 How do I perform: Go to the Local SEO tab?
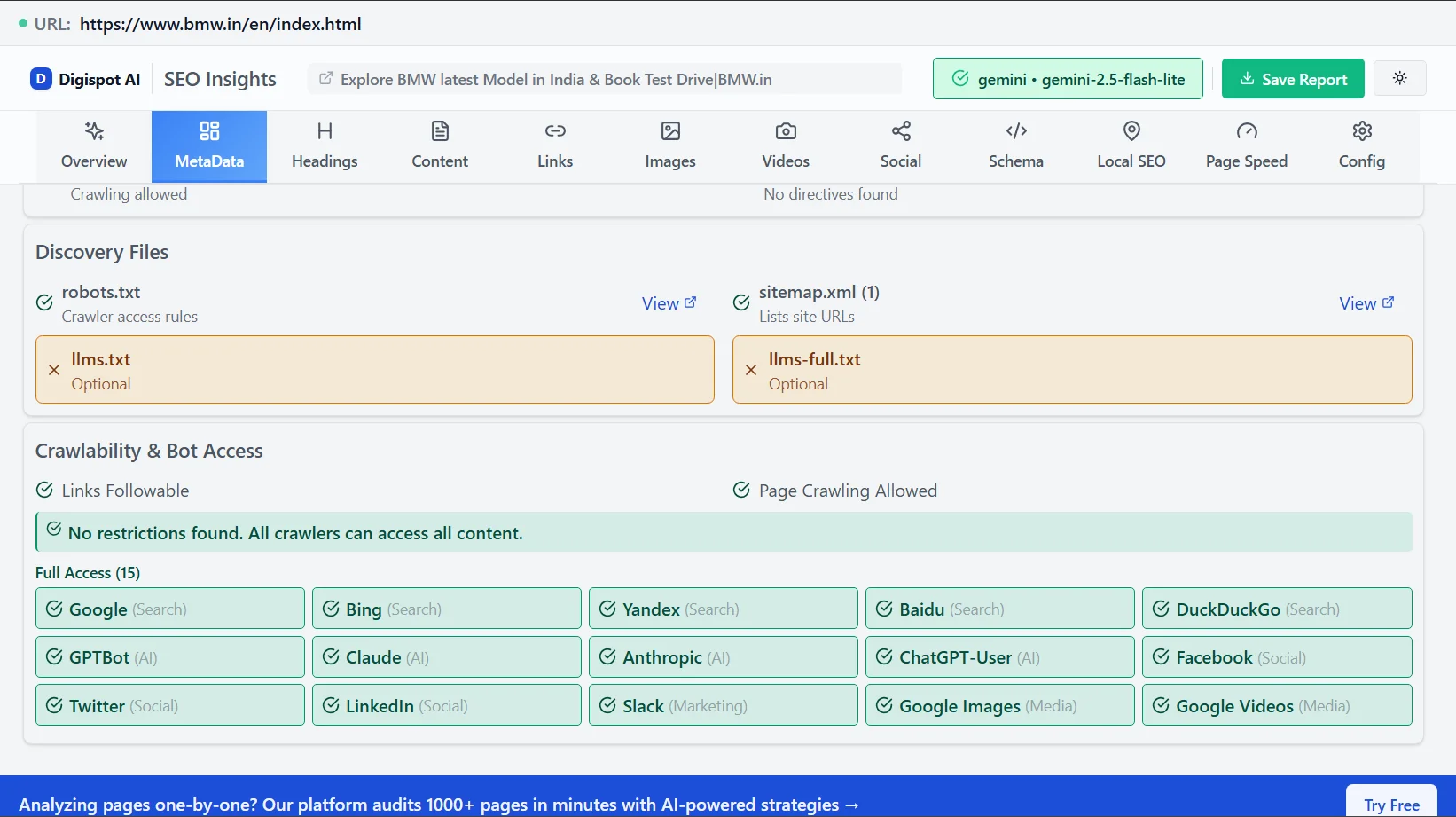pyautogui.click(x=1131, y=146)
